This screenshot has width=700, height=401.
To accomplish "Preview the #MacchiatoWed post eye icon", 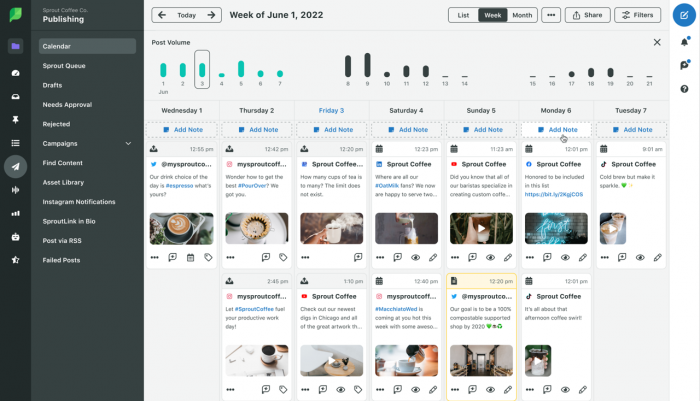I will (x=416, y=389).
